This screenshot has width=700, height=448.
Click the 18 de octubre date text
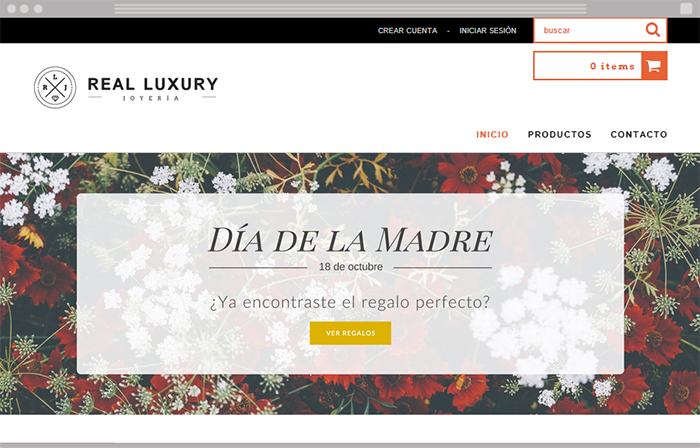click(x=351, y=267)
